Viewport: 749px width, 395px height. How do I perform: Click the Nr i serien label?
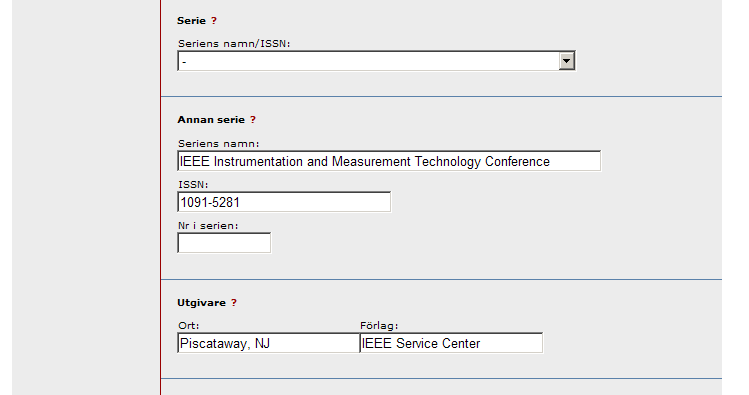click(208, 225)
